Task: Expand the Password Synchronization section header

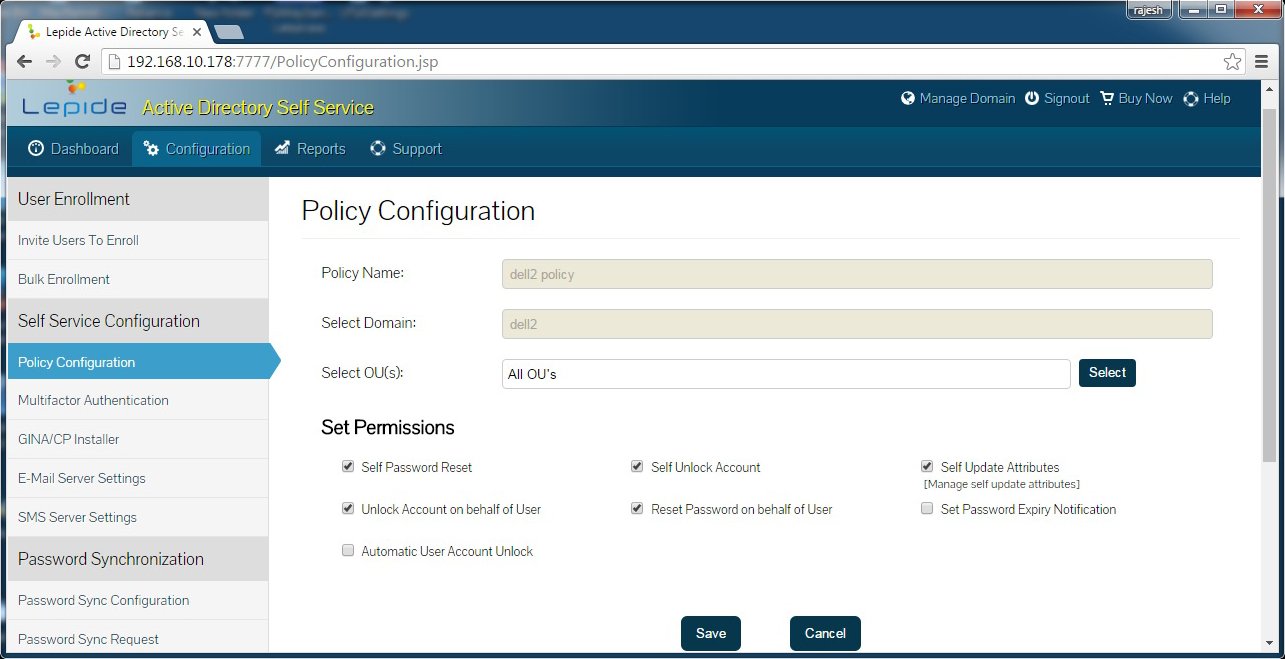Action: pos(138,559)
